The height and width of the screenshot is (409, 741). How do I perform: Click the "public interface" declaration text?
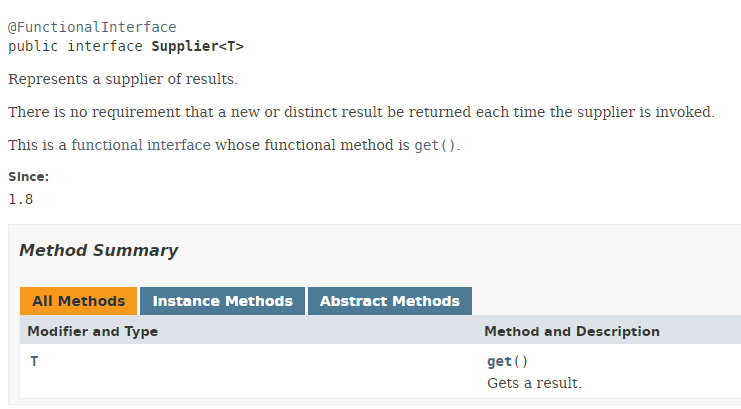(x=76, y=46)
